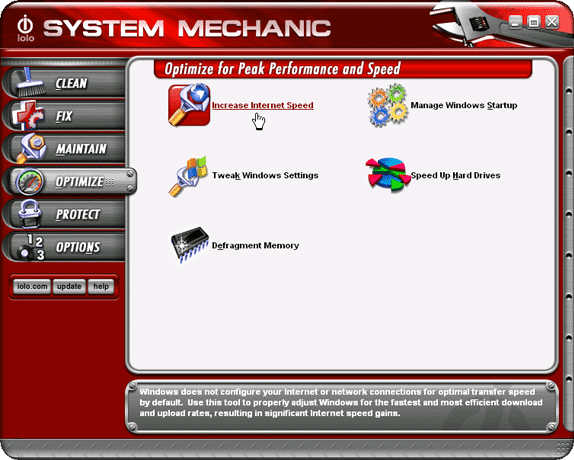Close the System Mechanic window
The image size is (574, 460).
point(552,22)
